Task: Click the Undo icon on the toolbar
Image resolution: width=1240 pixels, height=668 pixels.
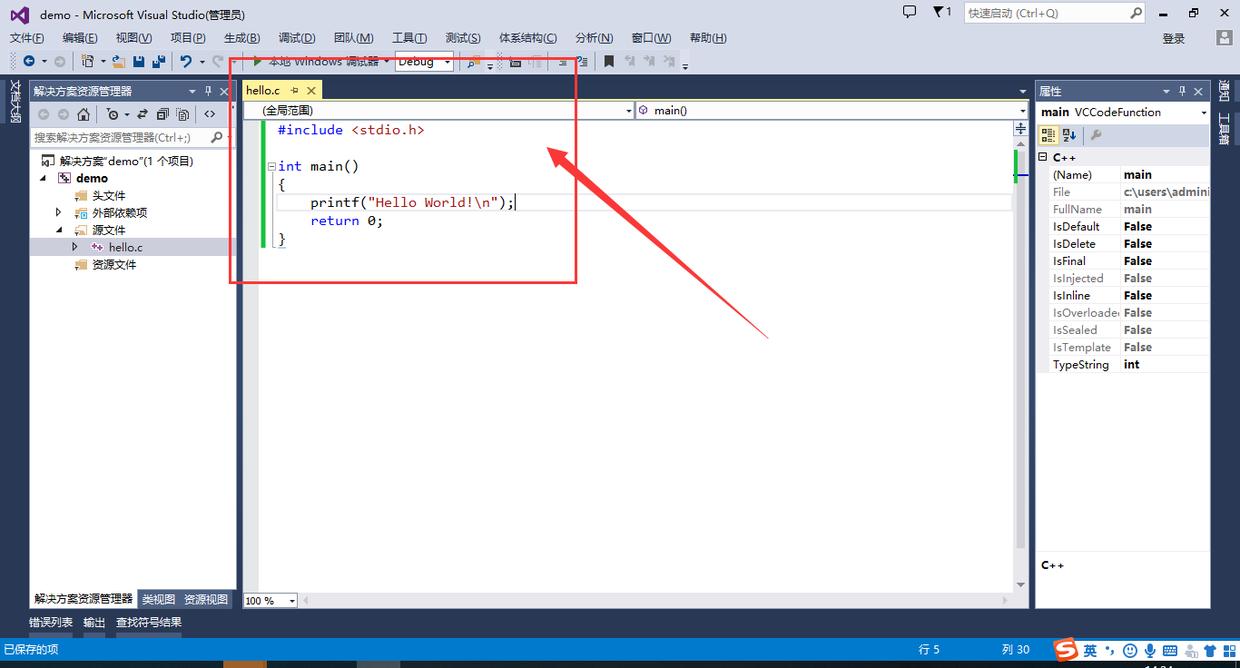Action: (x=187, y=61)
